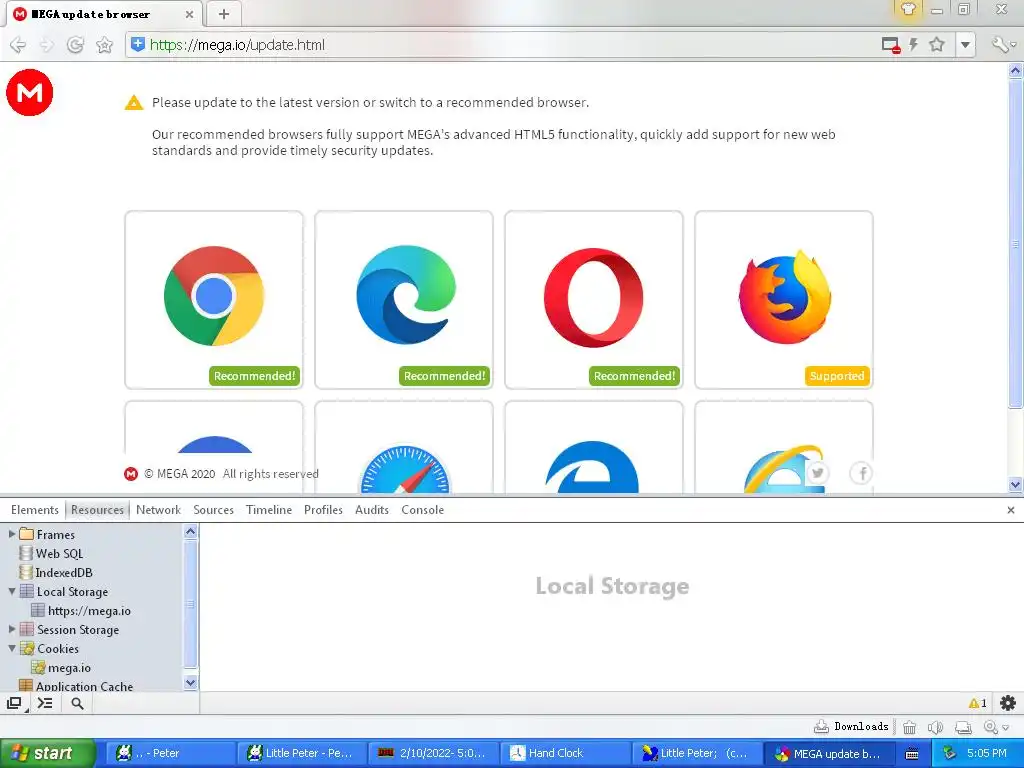Select mega.io under Cookies

click(x=69, y=667)
